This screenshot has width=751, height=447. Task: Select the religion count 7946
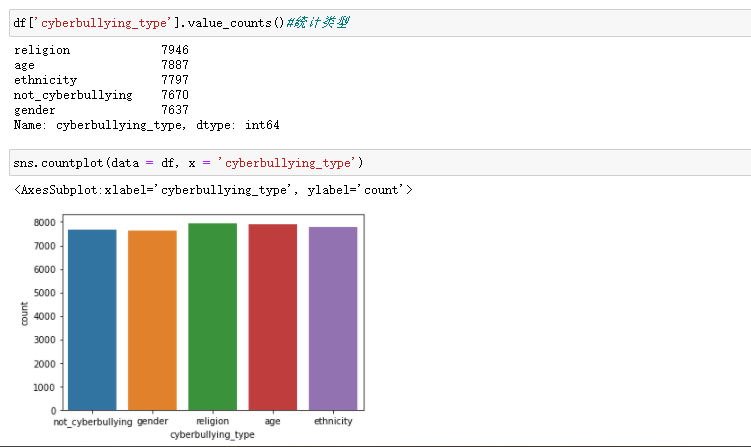click(175, 50)
